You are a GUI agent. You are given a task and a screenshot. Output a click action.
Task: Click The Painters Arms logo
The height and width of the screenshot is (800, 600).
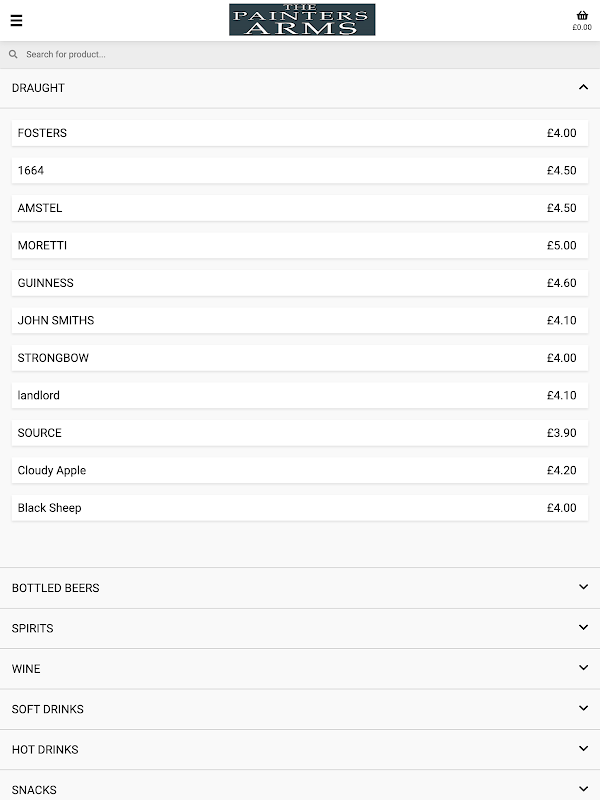tap(302, 20)
